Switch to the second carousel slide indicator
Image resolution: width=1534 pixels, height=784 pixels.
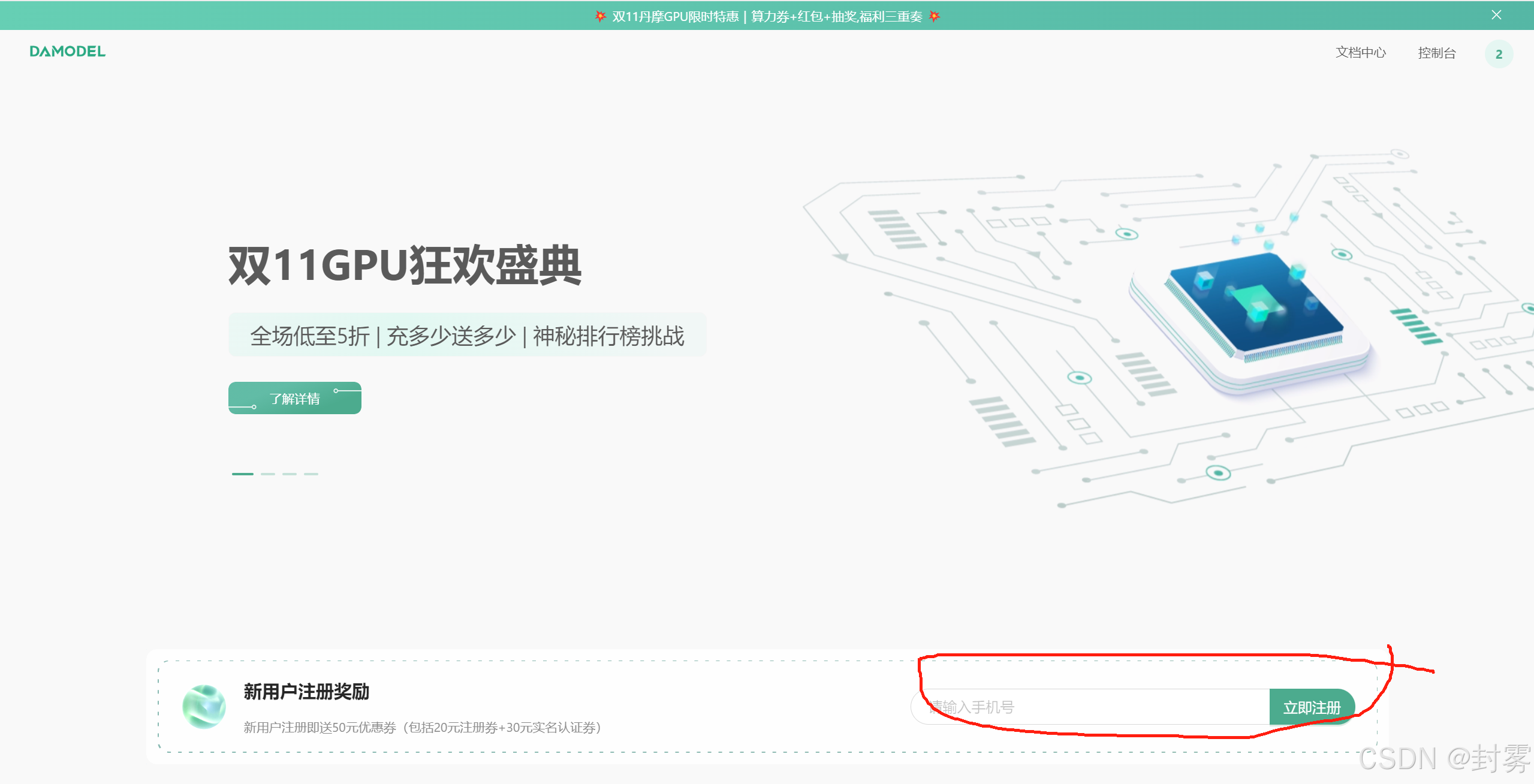tap(268, 474)
